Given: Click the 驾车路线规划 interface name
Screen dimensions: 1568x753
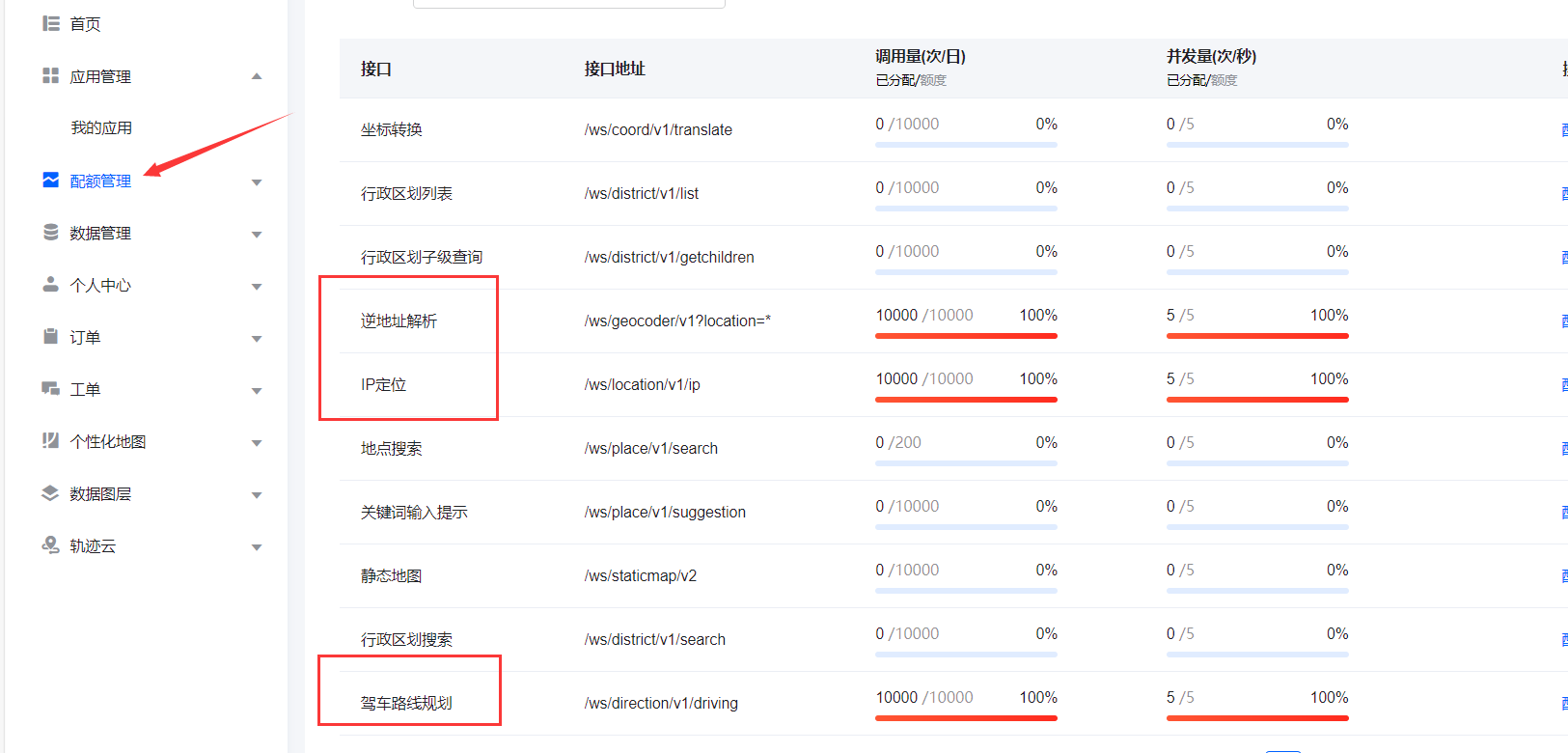Looking at the screenshot, I should [x=406, y=703].
